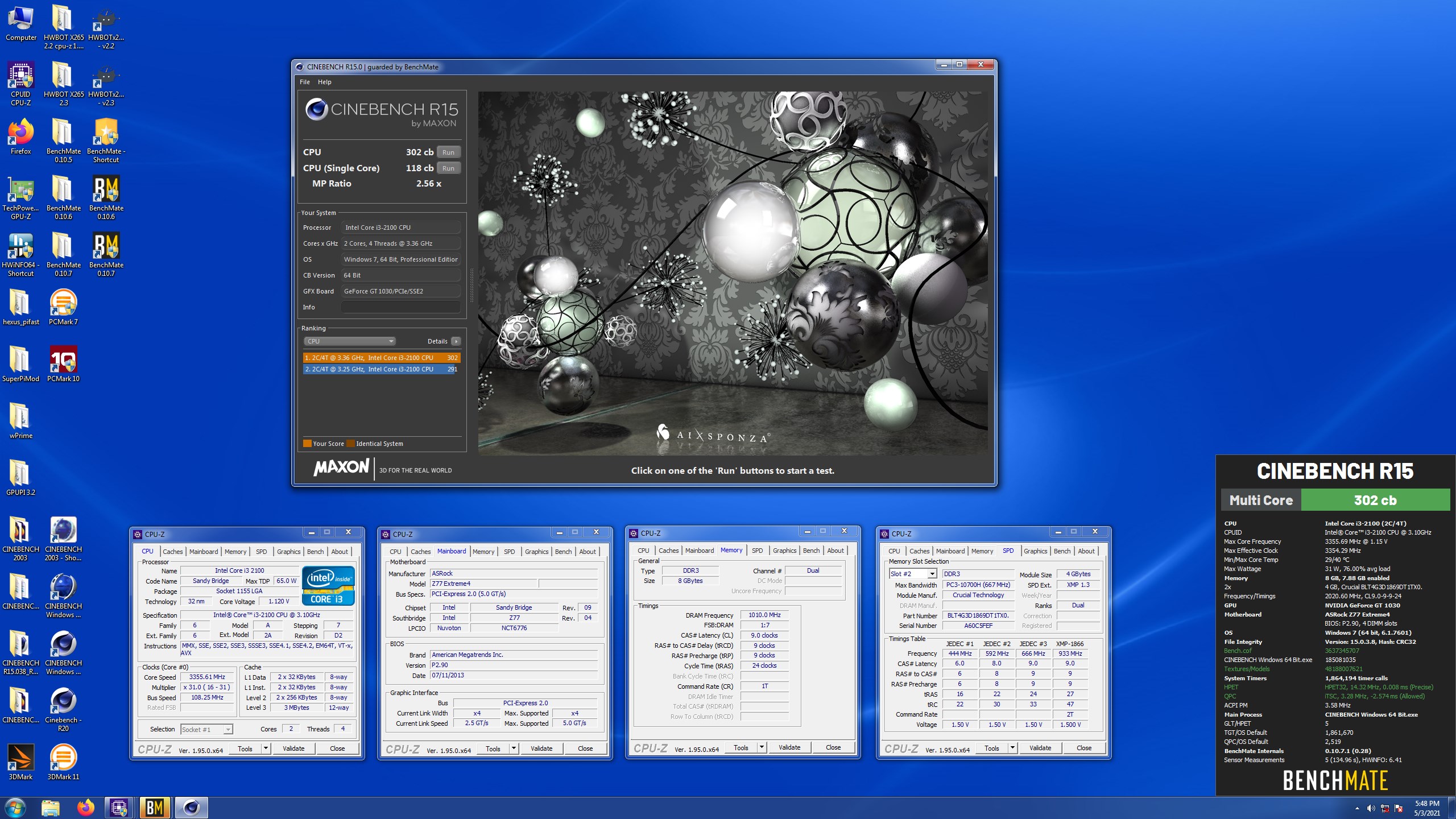Open Tools dropdown arrow in CPU-Z Memory window
The height and width of the screenshot is (819, 1456).
[x=762, y=747]
